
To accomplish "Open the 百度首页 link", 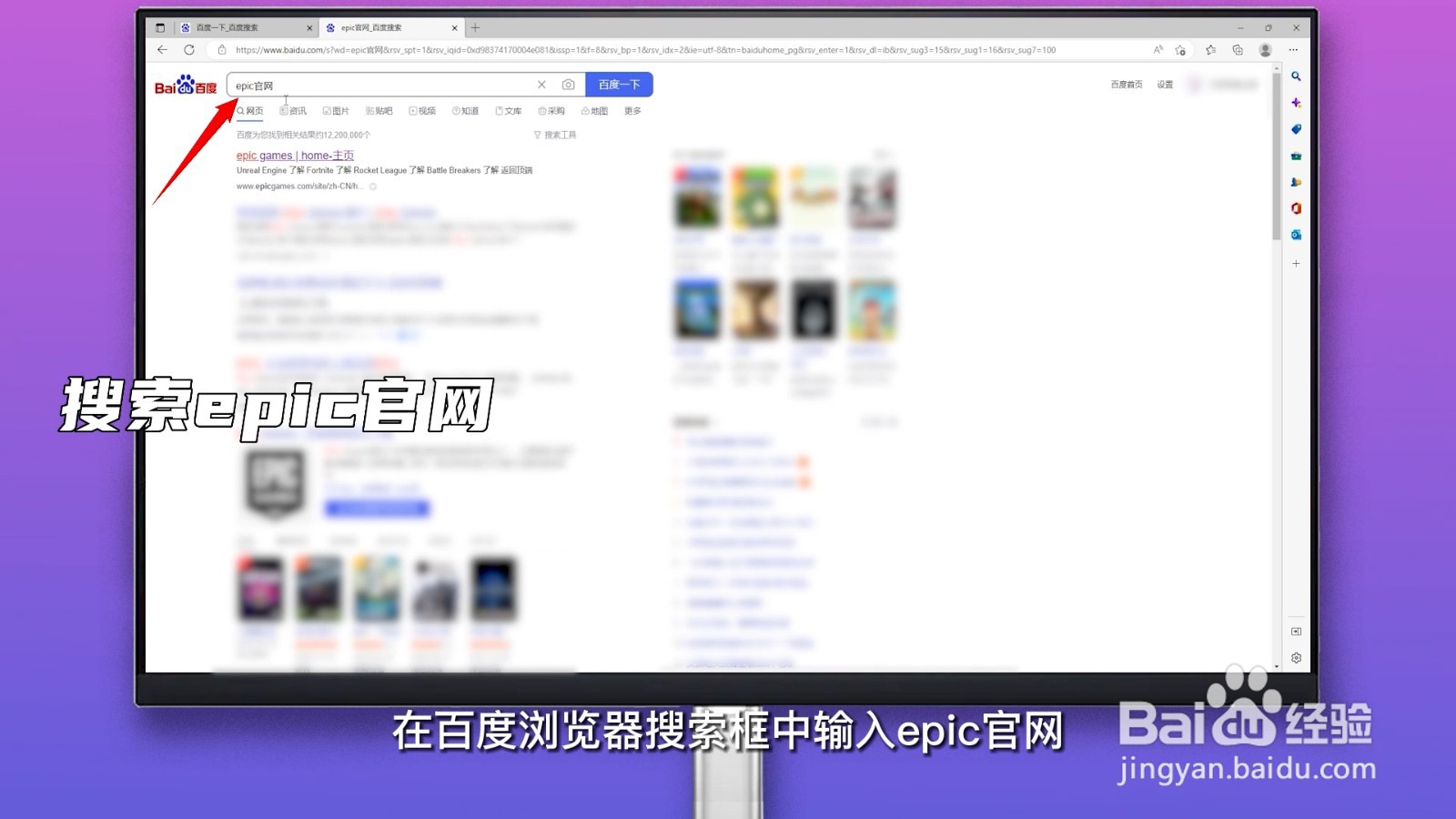I will (x=1126, y=85).
